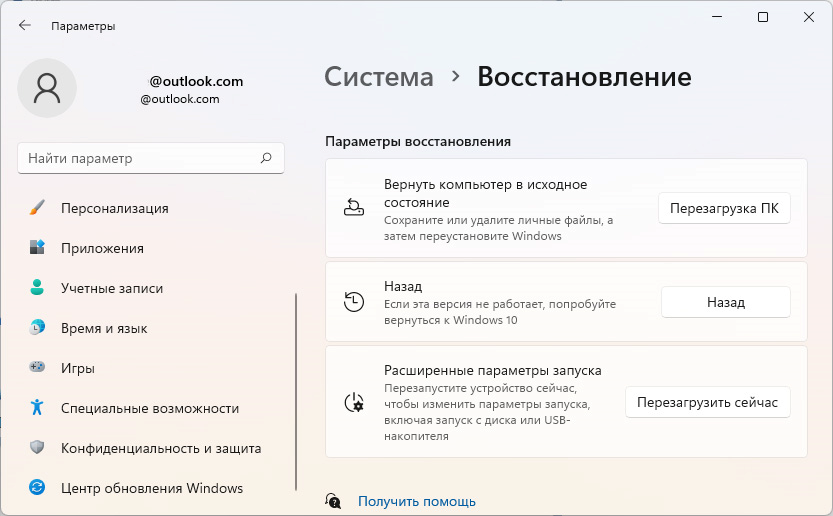
Task: Open the Получить помощь link
Action: tap(416, 501)
